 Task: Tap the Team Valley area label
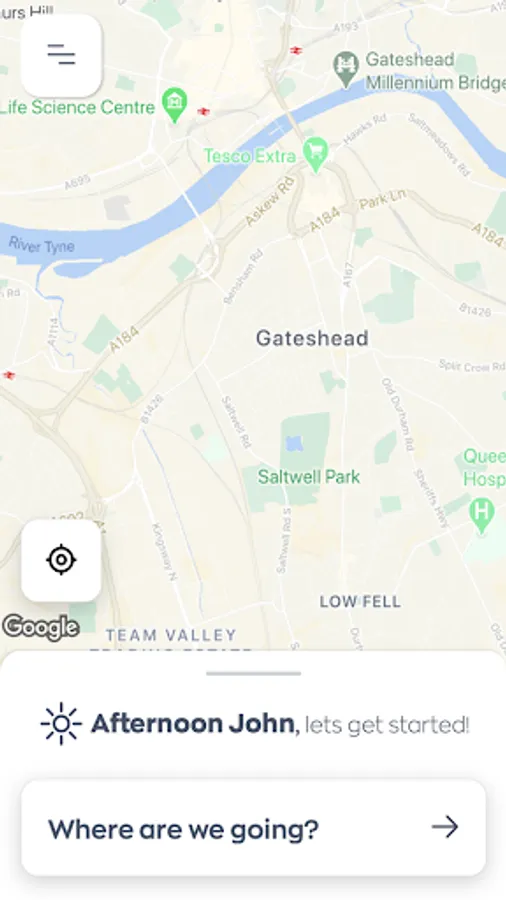point(172,635)
